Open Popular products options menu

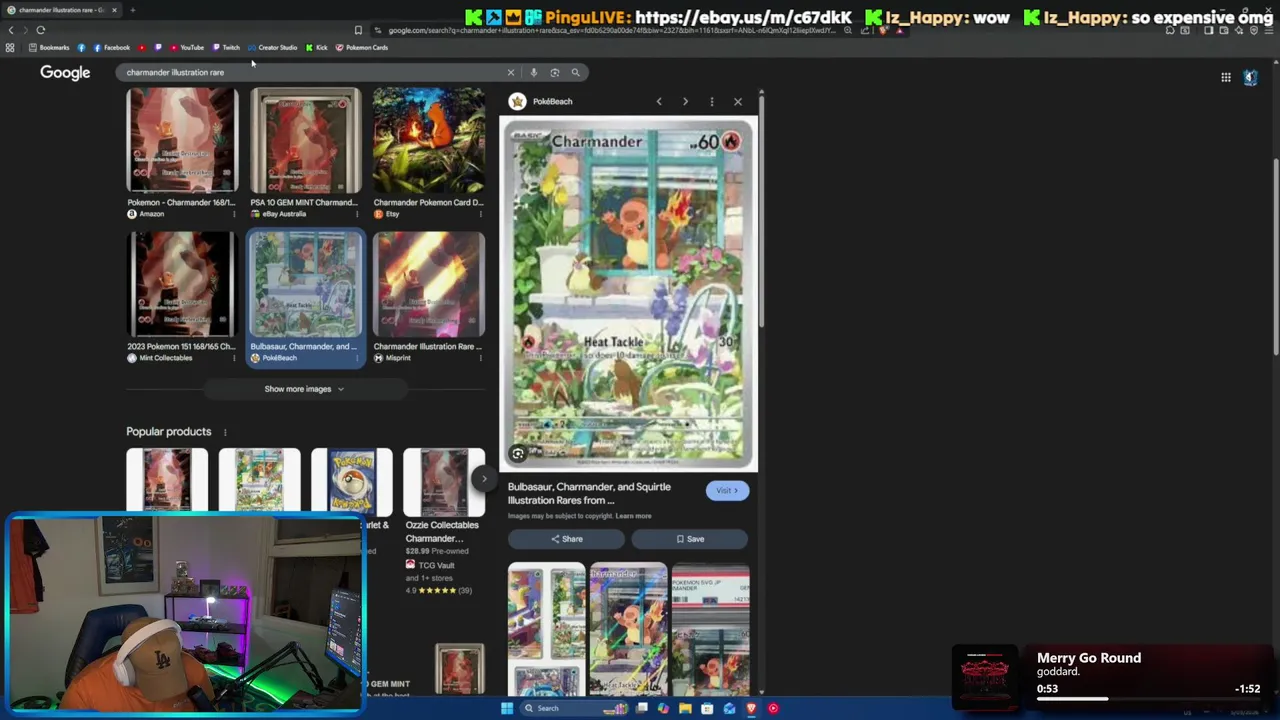pyautogui.click(x=225, y=432)
